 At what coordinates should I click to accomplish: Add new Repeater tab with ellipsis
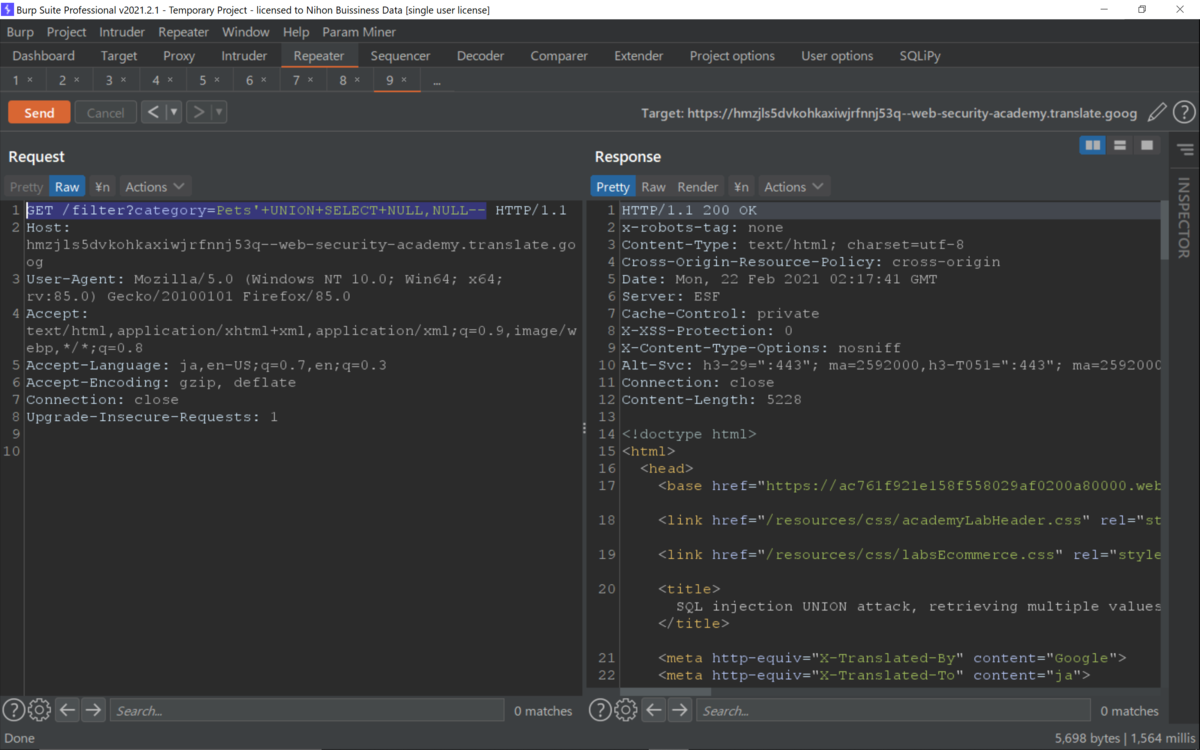pyautogui.click(x=437, y=81)
